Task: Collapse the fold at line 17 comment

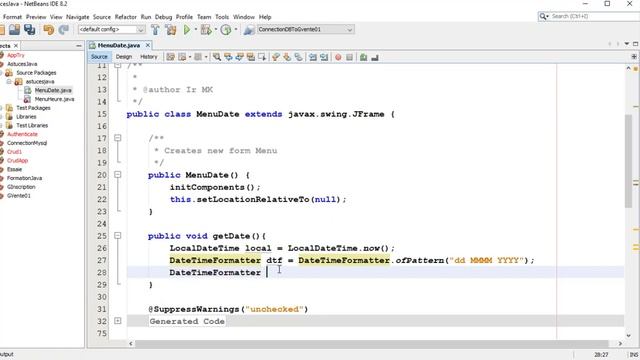Action: pos(118,138)
